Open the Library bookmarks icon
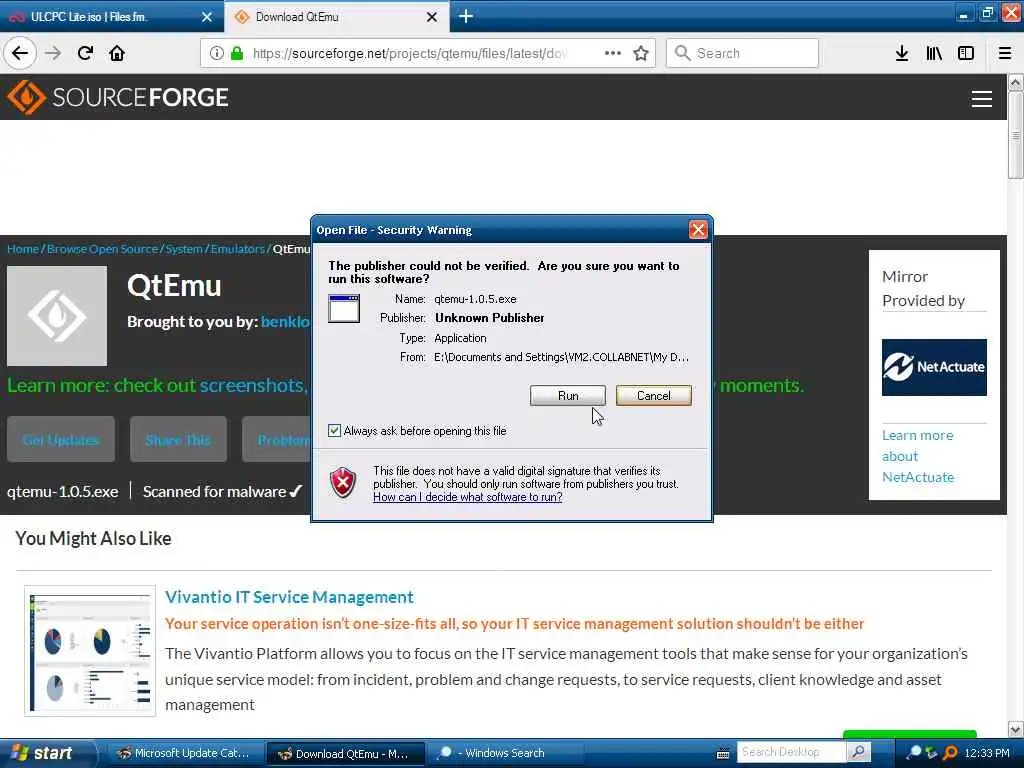The image size is (1024, 768). point(934,53)
